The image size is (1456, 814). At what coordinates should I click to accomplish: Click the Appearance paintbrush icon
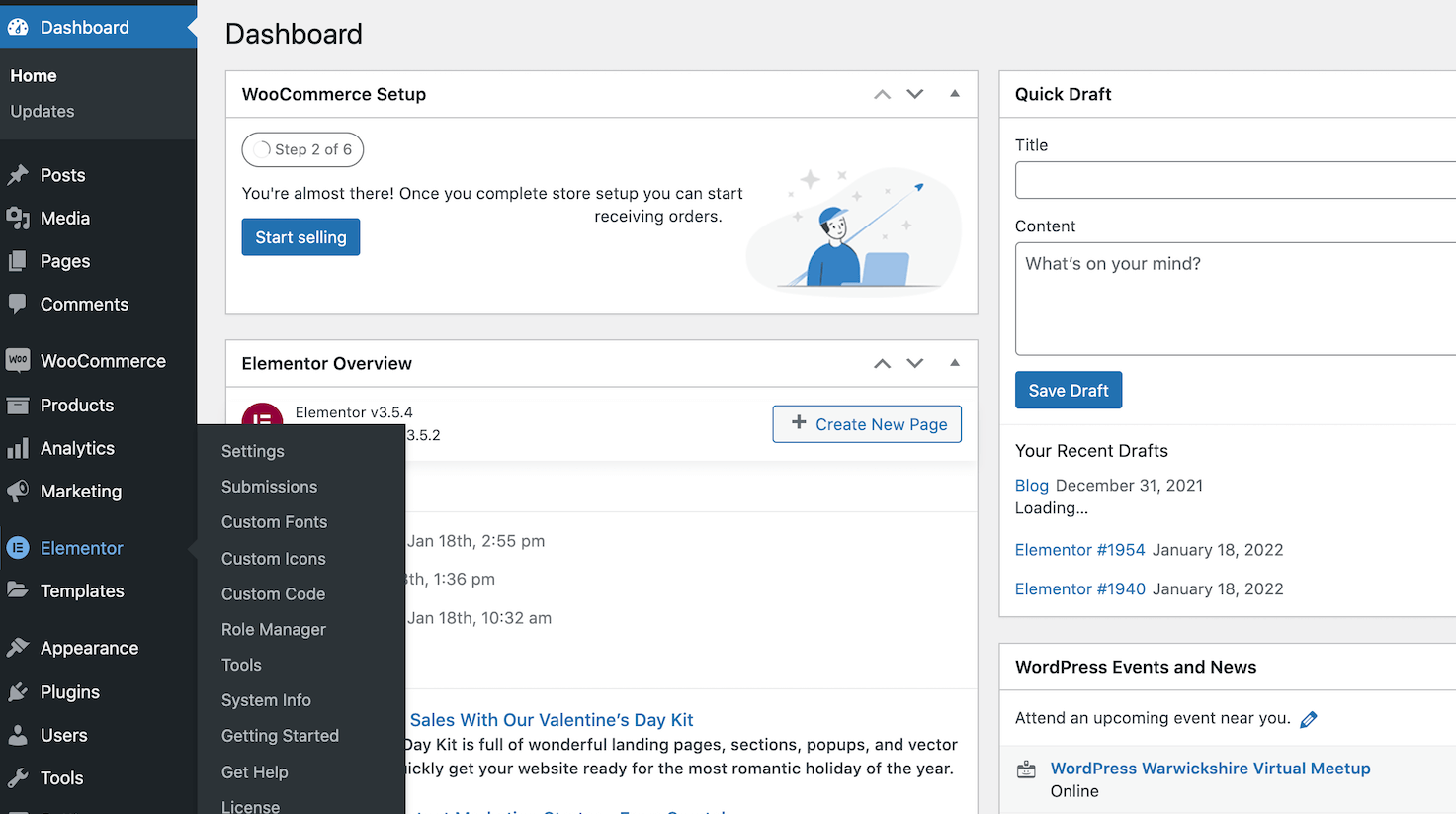[x=18, y=648]
